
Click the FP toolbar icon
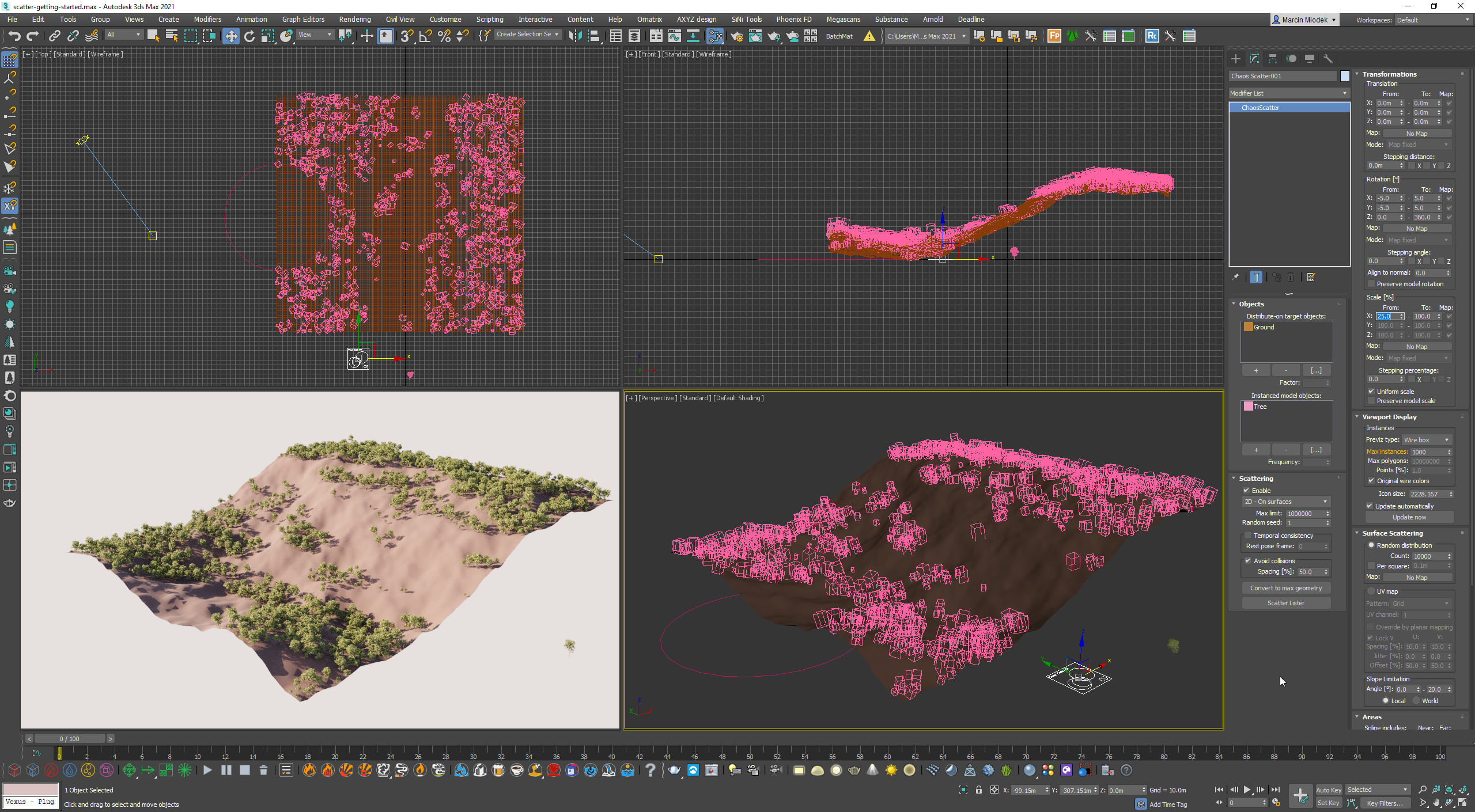point(1054,36)
